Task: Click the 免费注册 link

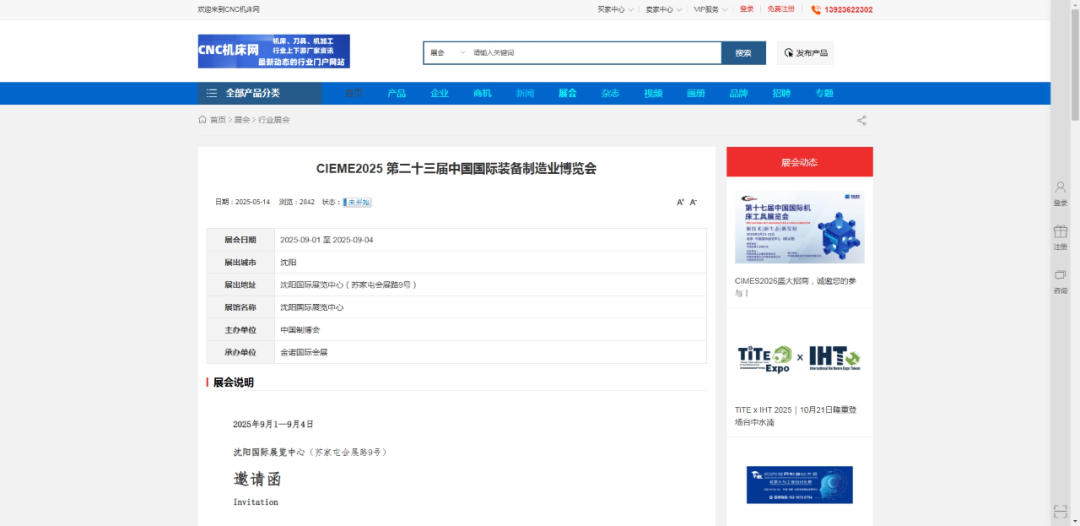Action: coord(780,10)
